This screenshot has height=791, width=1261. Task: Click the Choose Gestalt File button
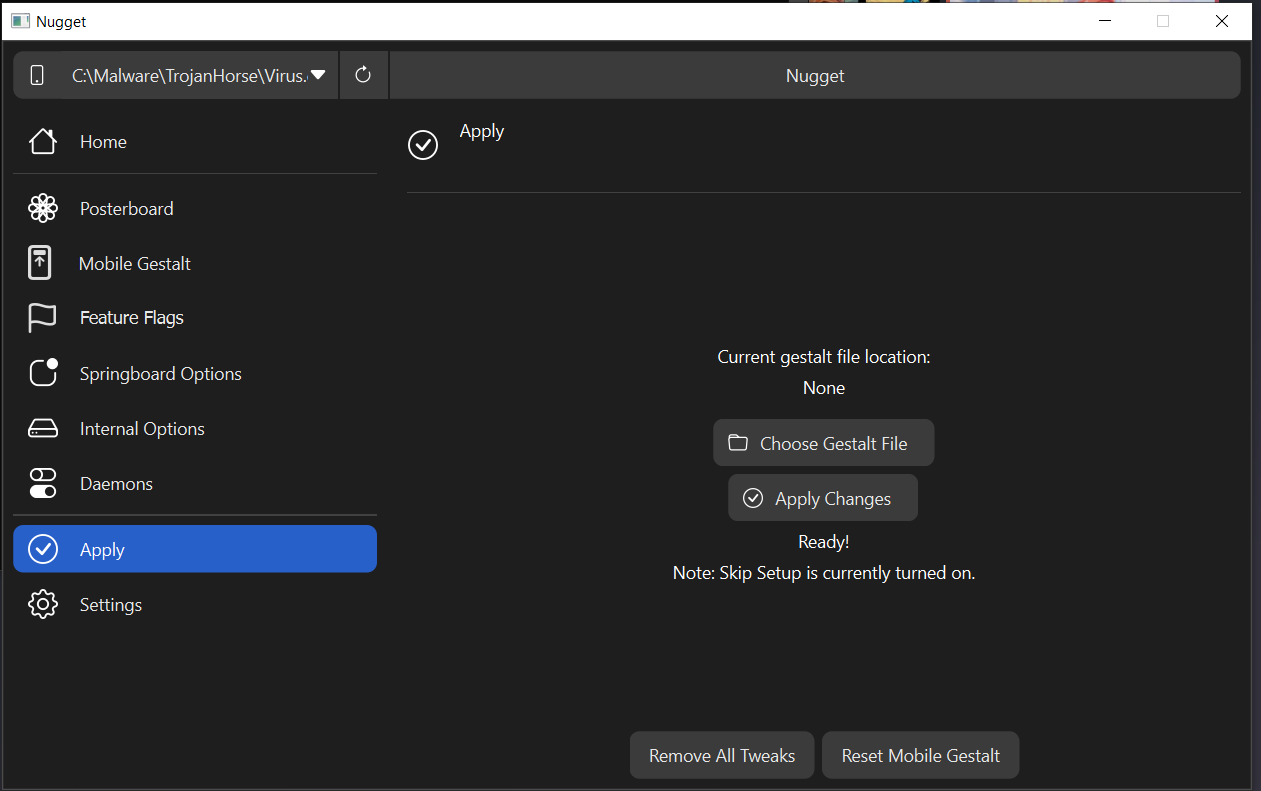pos(823,443)
